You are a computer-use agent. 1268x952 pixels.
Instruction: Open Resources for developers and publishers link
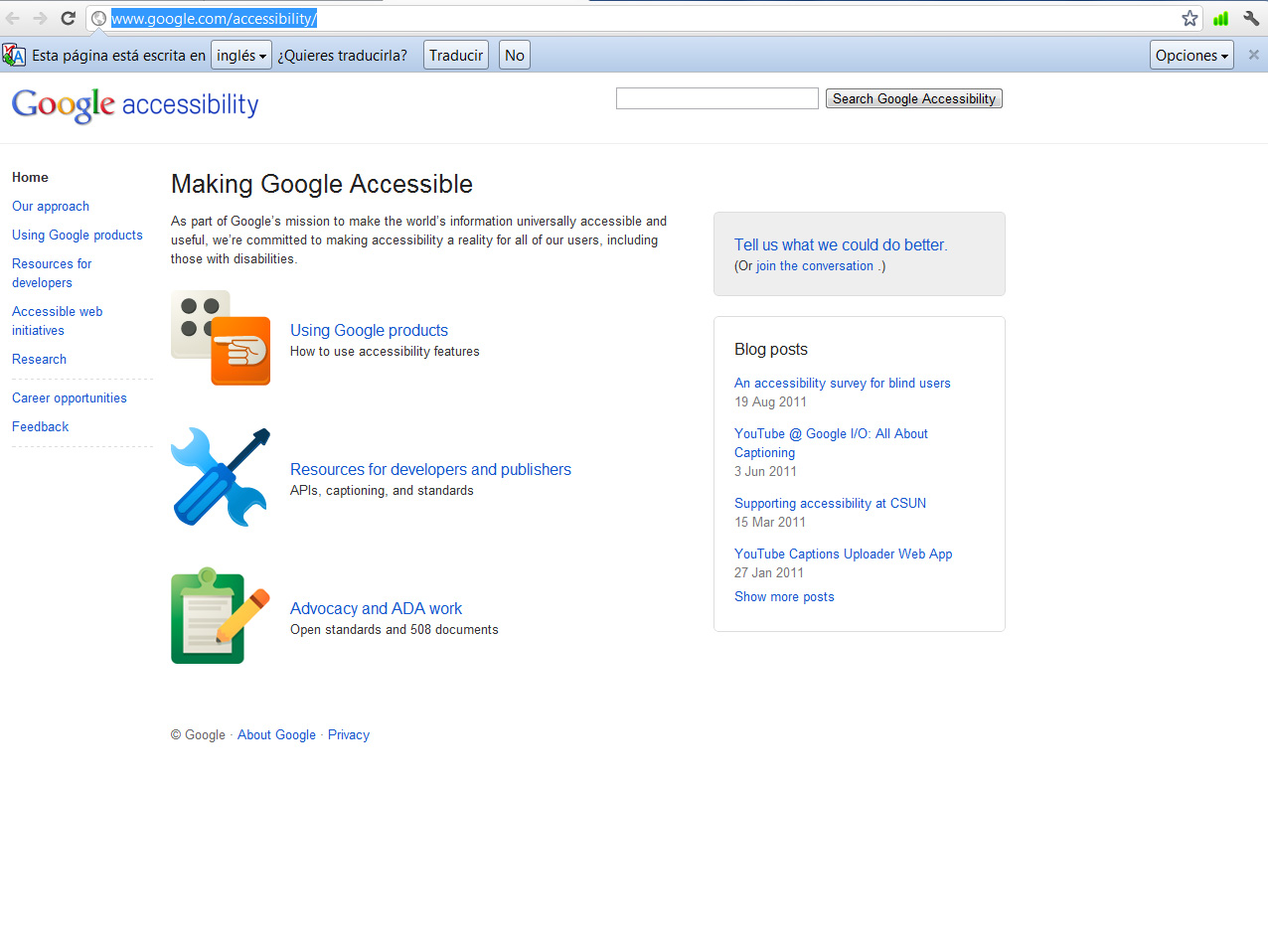[x=430, y=469]
